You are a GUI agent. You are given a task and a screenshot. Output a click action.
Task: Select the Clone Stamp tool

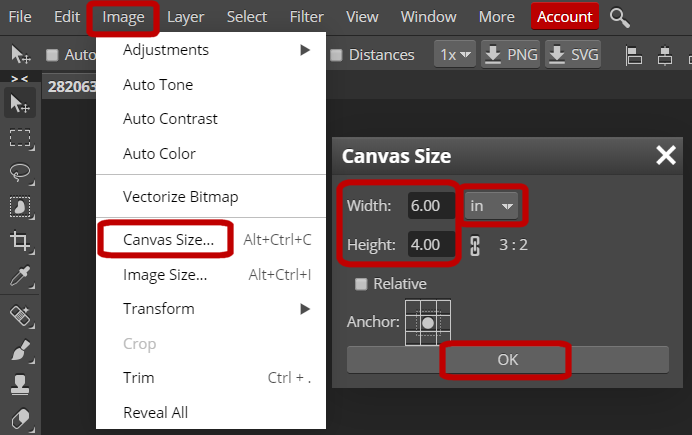pos(20,385)
